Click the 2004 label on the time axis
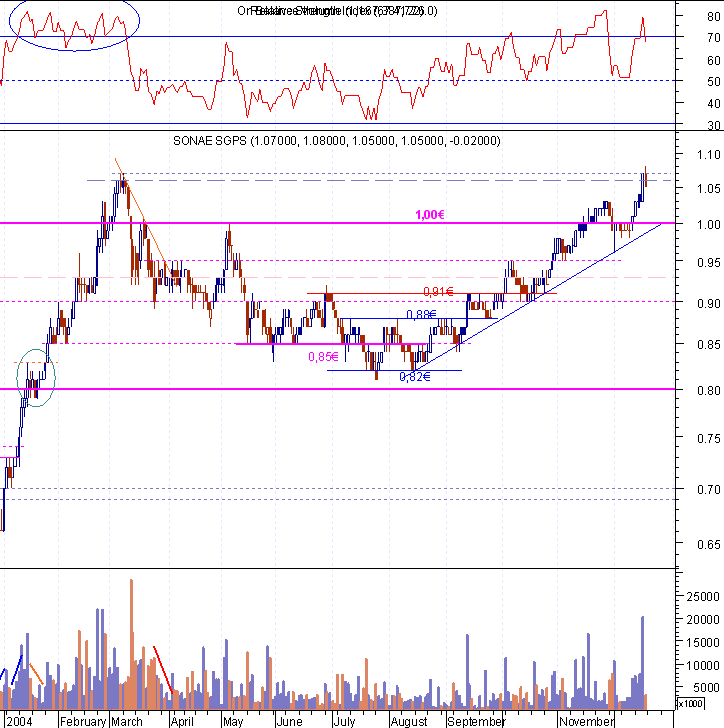This screenshot has height=728, width=724. click(x=20, y=721)
